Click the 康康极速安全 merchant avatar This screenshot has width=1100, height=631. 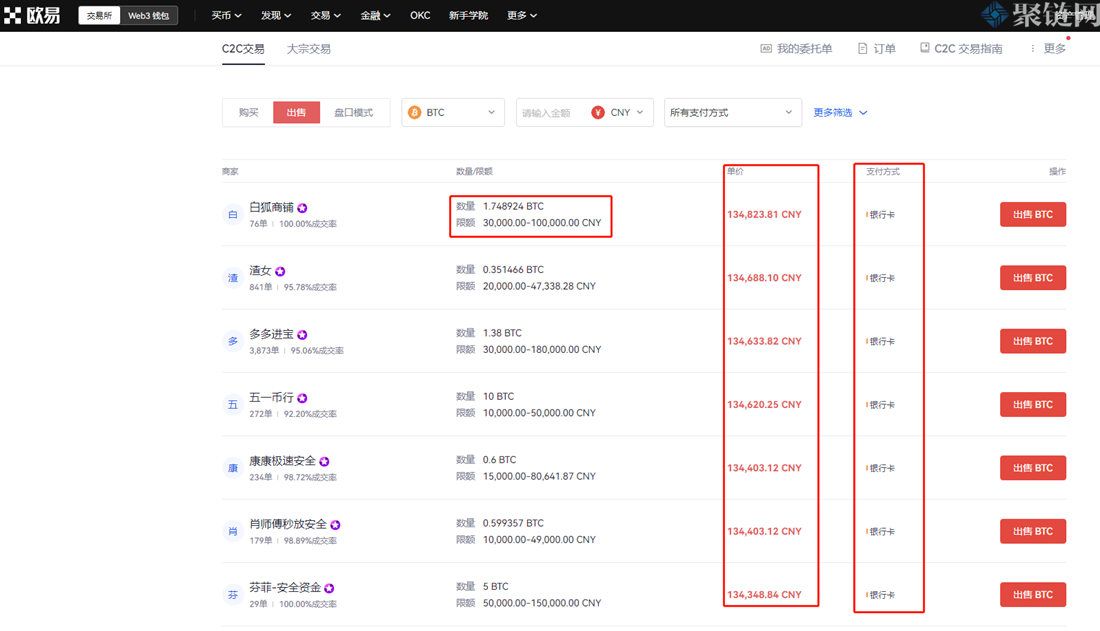(233, 468)
